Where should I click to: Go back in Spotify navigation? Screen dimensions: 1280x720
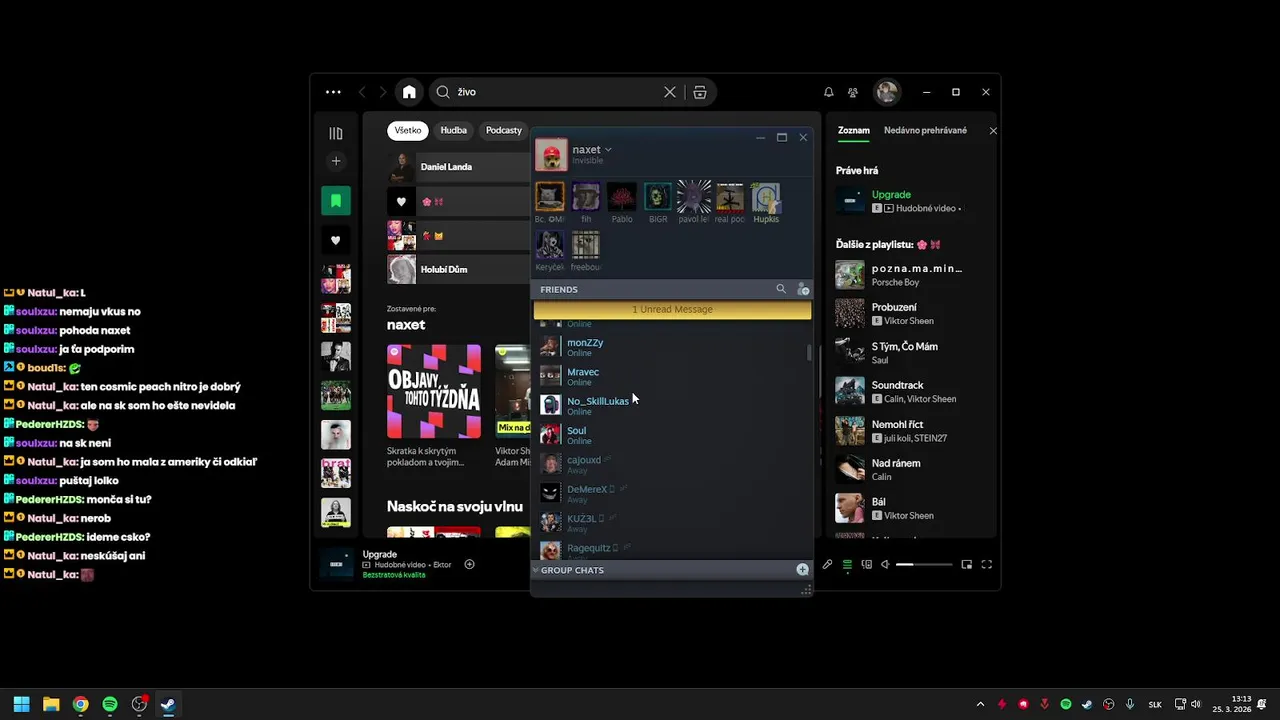(x=362, y=92)
